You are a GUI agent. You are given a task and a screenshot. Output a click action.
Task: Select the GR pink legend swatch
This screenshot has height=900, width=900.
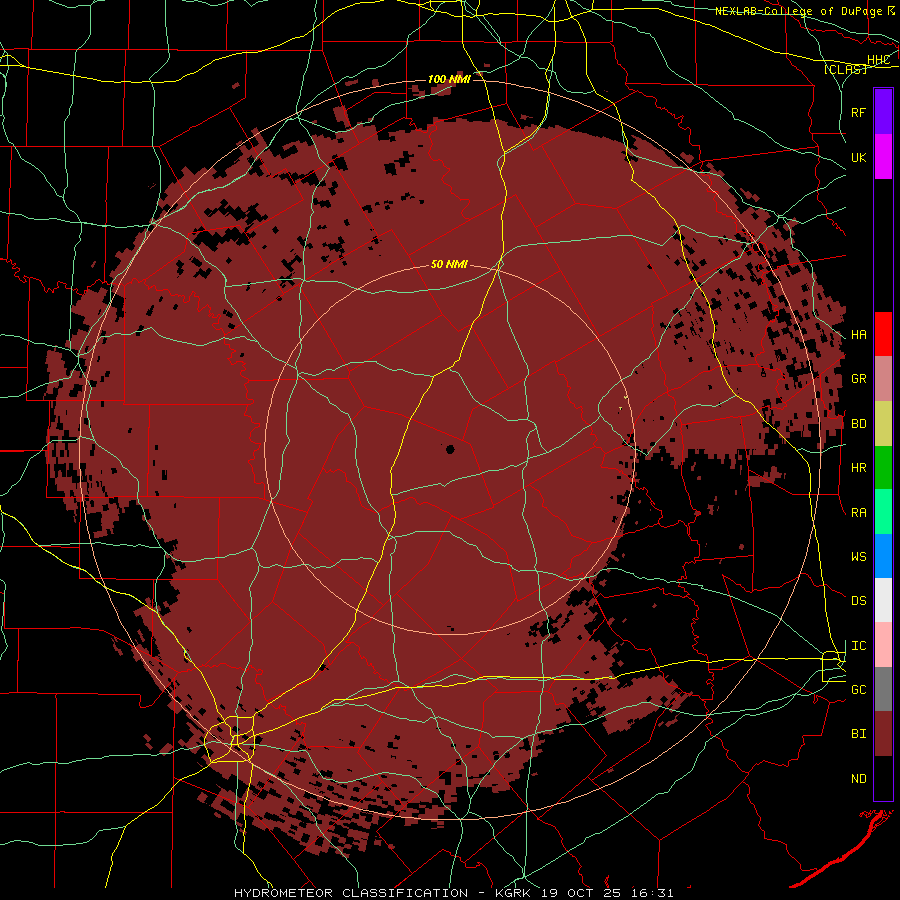point(883,379)
